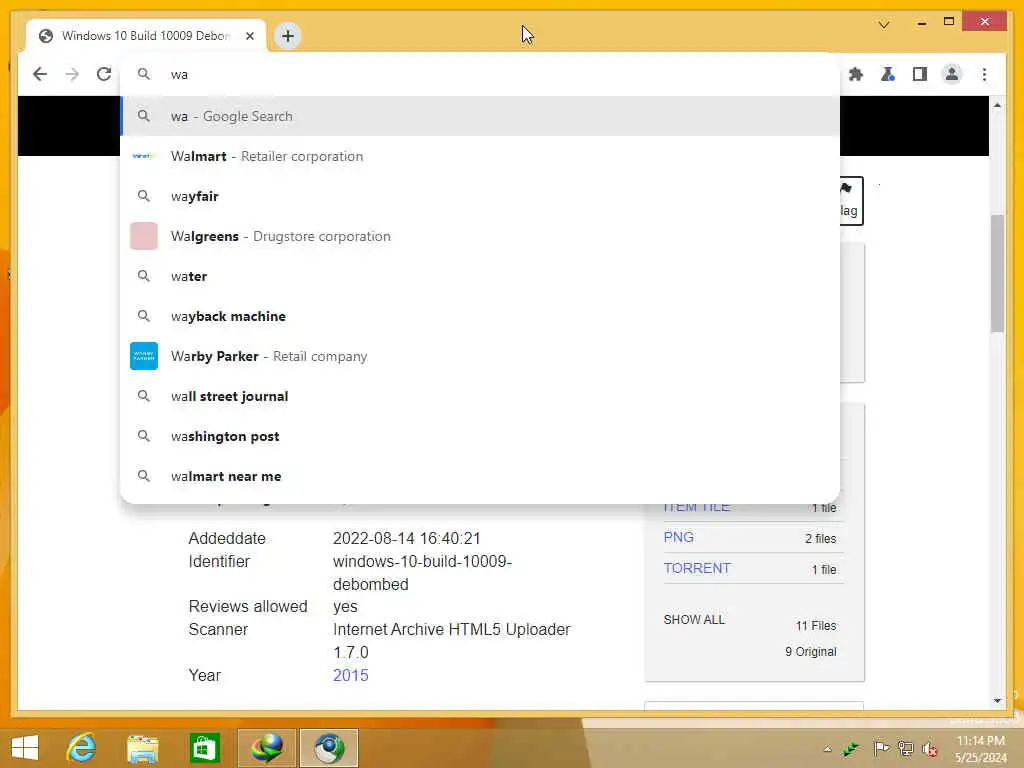Open the Extensions puzzle-piece icon
This screenshot has height=768, width=1024.
tap(856, 74)
